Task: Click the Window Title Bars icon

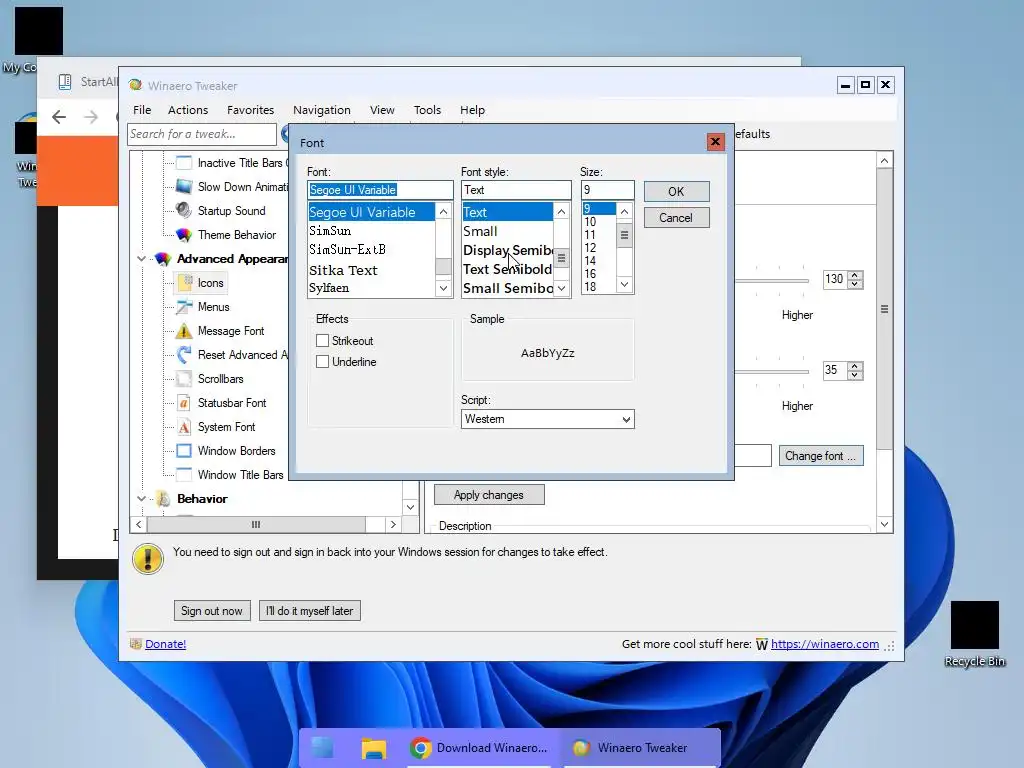Action: 184,475
